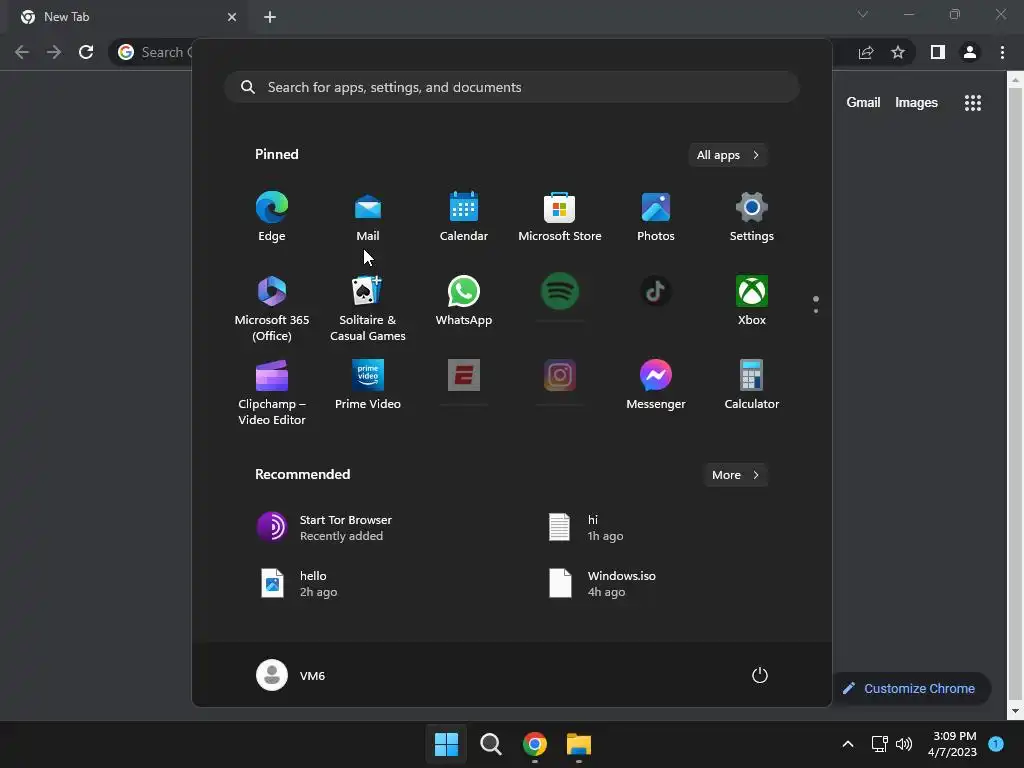Launch the Photos app
This screenshot has width=1024, height=768.
[656, 217]
